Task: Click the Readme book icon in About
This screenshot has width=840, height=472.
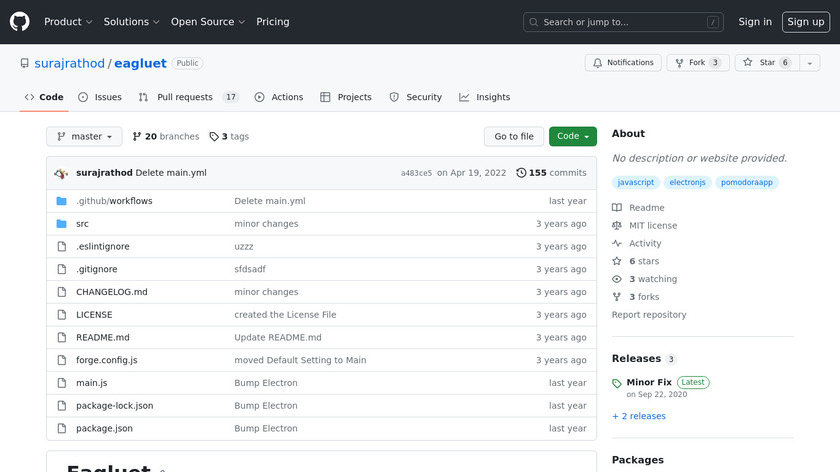Action: [617, 208]
